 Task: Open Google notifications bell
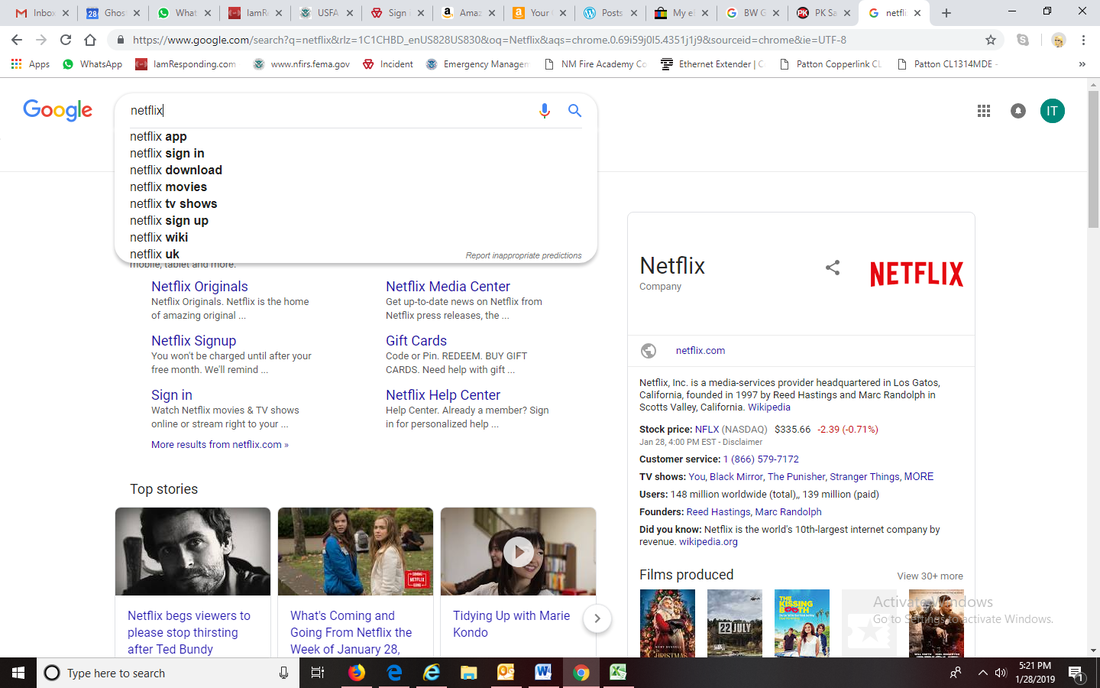tap(1017, 111)
